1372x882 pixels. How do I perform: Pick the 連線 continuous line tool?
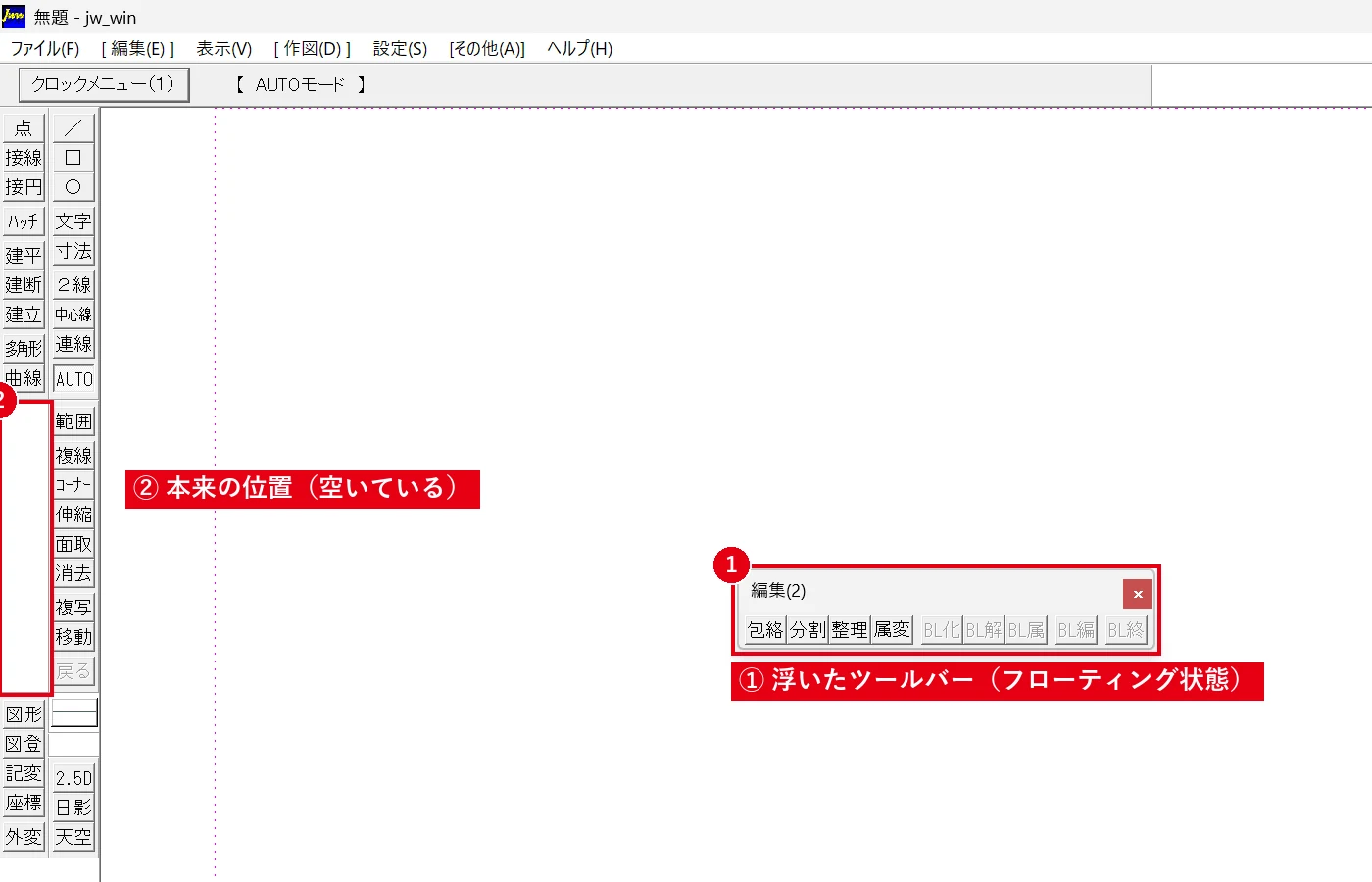(x=73, y=344)
